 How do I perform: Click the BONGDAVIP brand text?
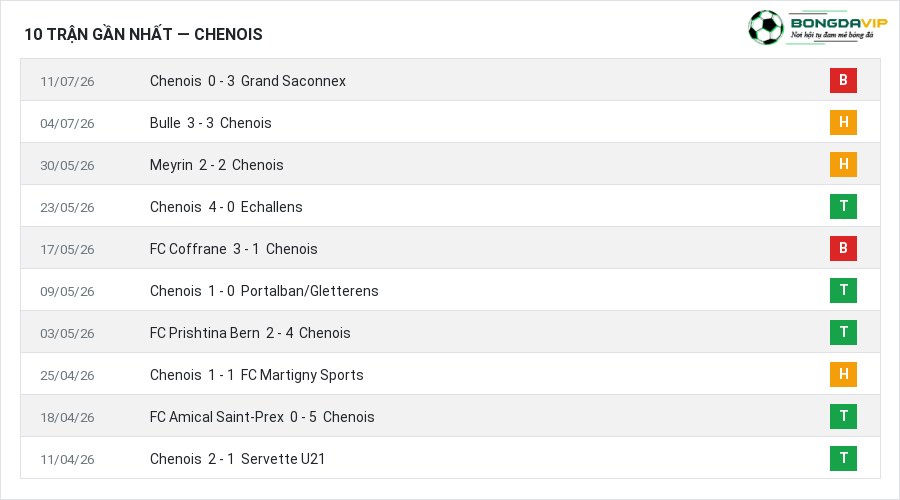[839, 23]
